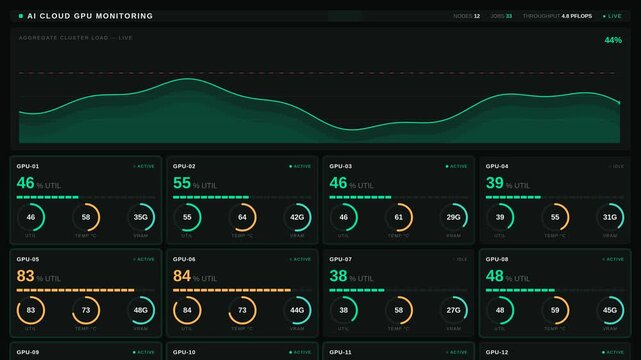Click the GPU-02 VRAM gauge reading 42G

click(297, 217)
